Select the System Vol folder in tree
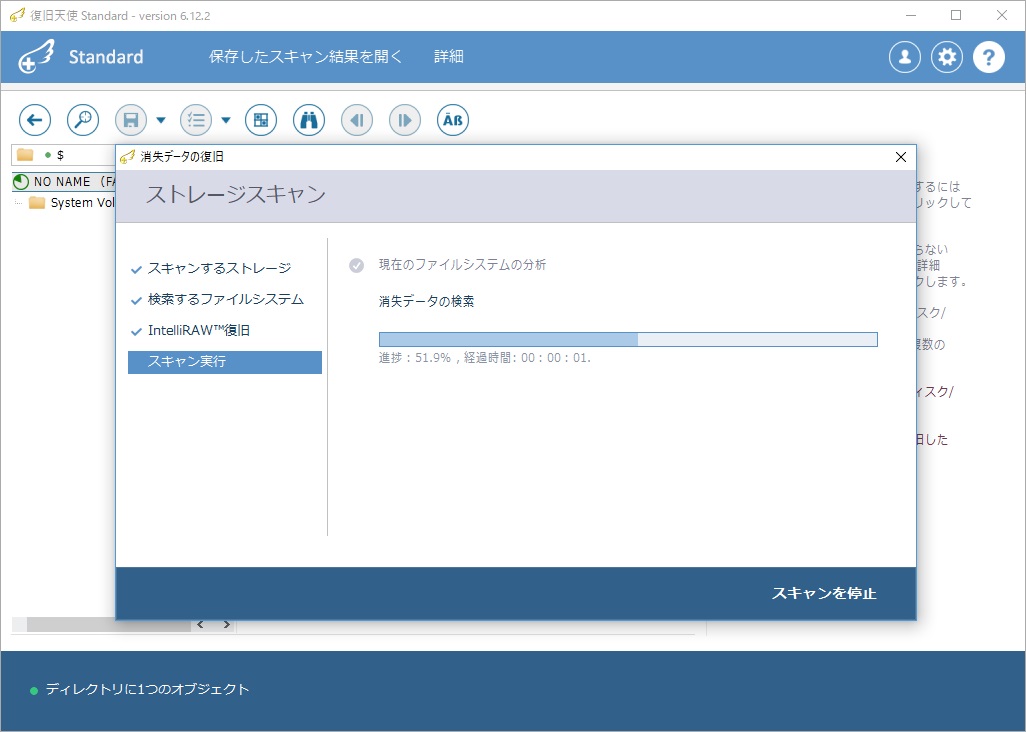This screenshot has height=732, width=1026. 73,203
